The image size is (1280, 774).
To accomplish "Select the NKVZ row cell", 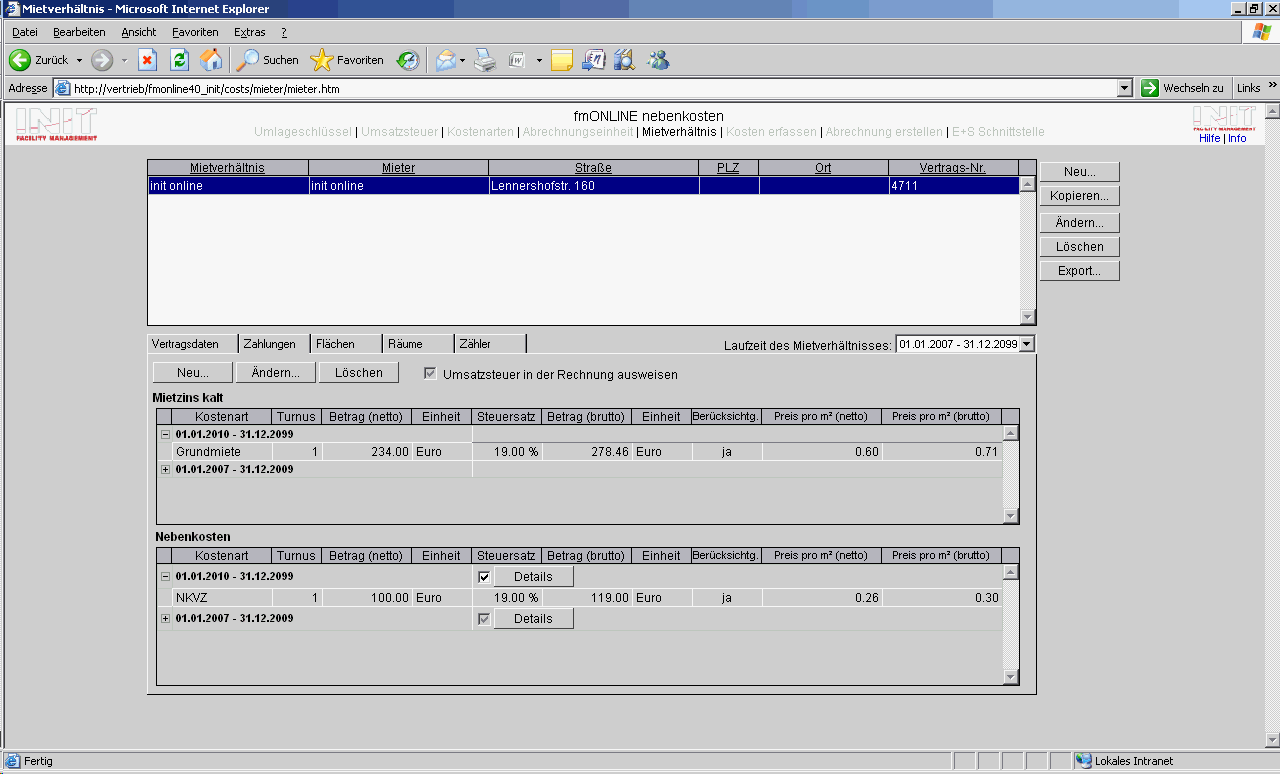I will click(221, 598).
